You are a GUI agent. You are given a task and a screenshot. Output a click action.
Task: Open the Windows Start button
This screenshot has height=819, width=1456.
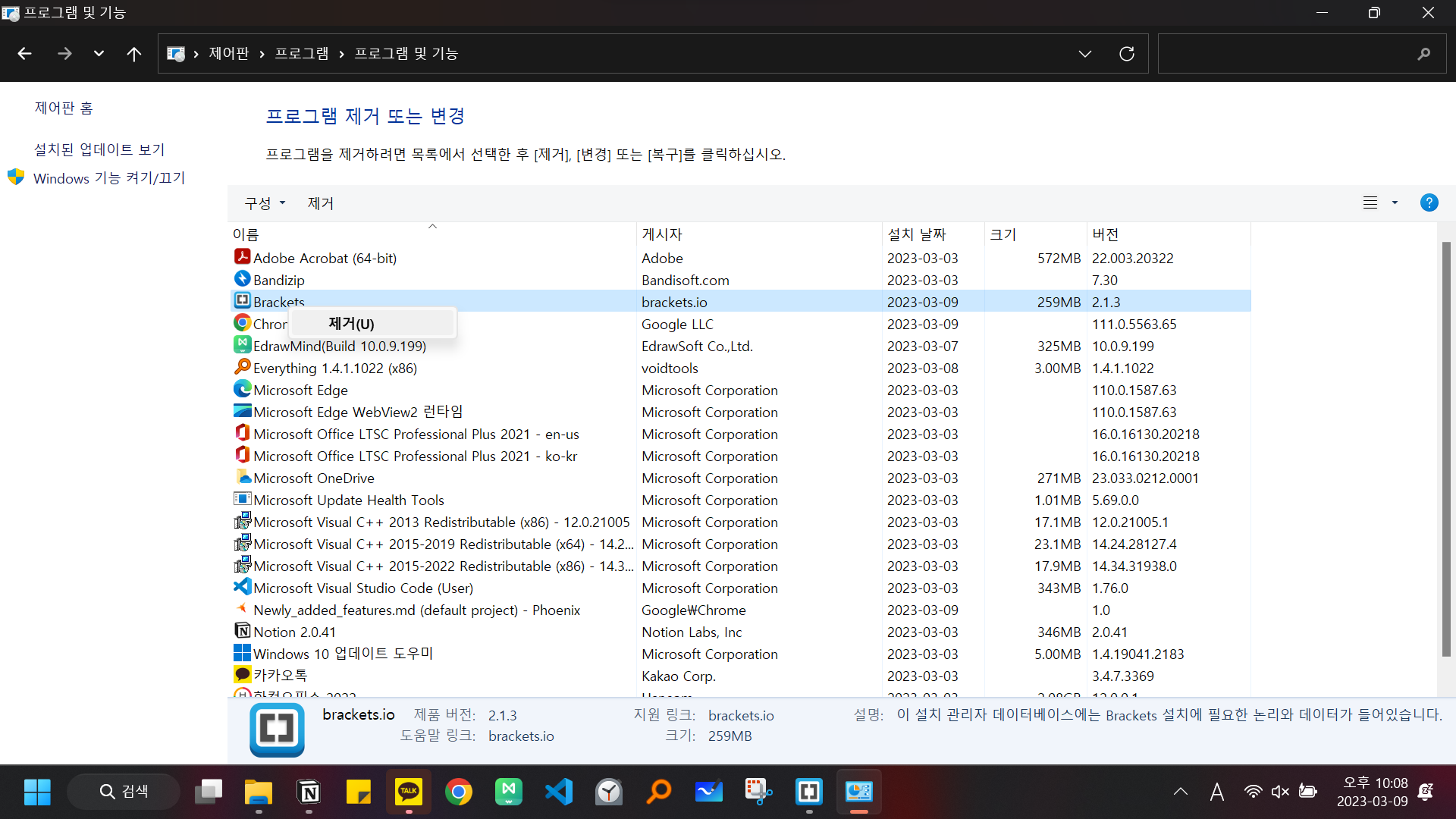pyautogui.click(x=37, y=792)
